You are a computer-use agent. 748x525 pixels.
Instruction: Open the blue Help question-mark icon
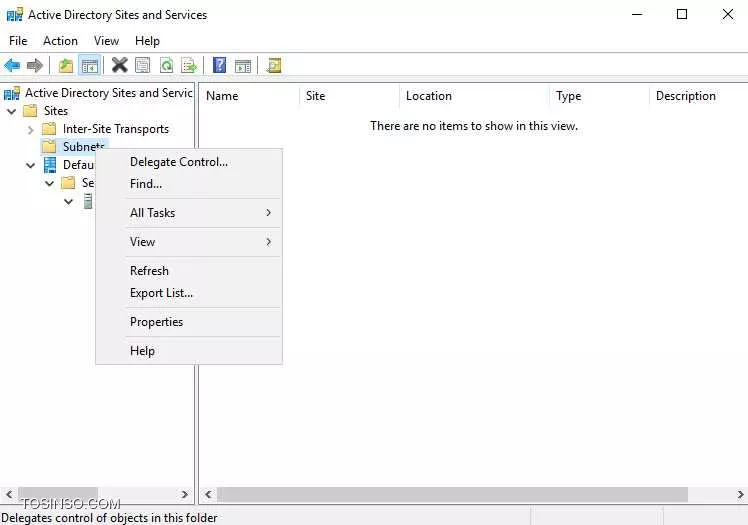[219, 65]
